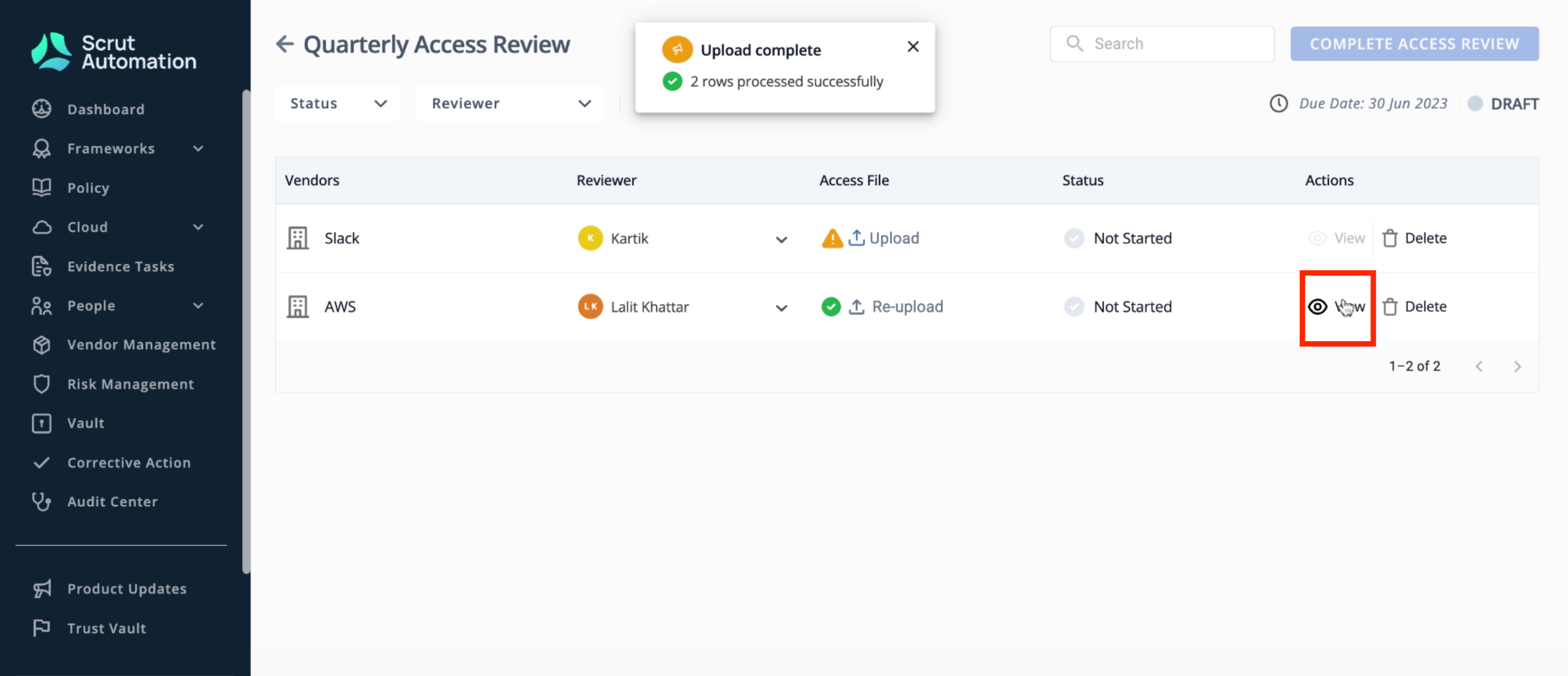The image size is (1568, 676).
Task: Open Audit Center from sidebar
Action: pos(112,502)
